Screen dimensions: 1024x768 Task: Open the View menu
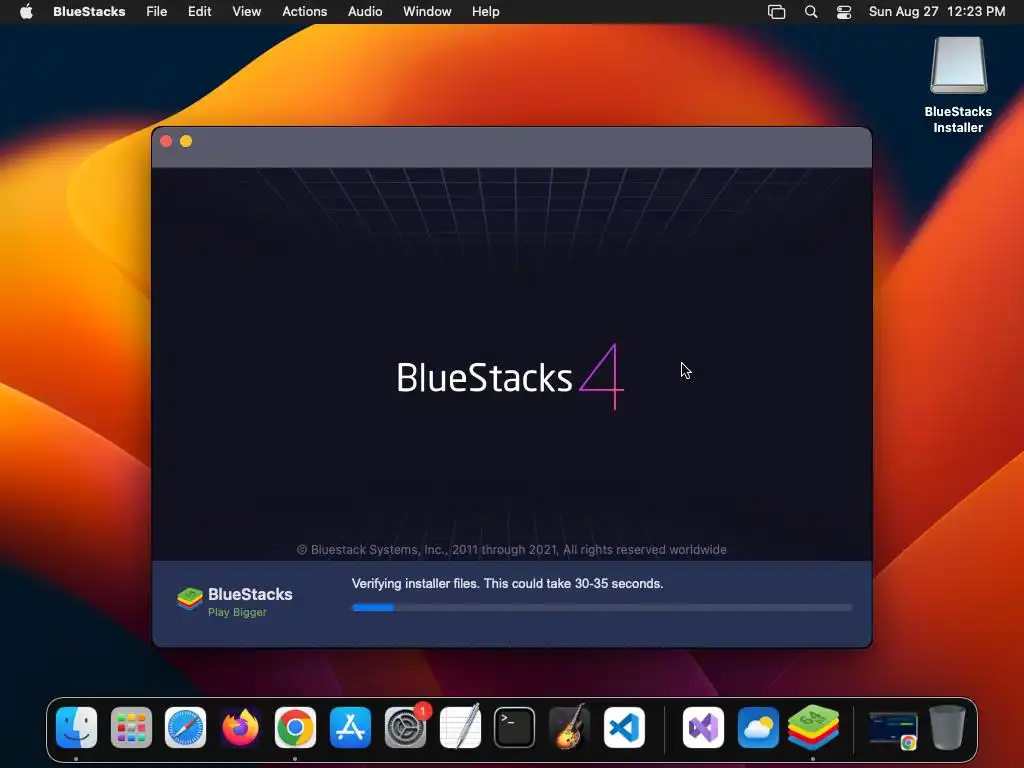247,12
